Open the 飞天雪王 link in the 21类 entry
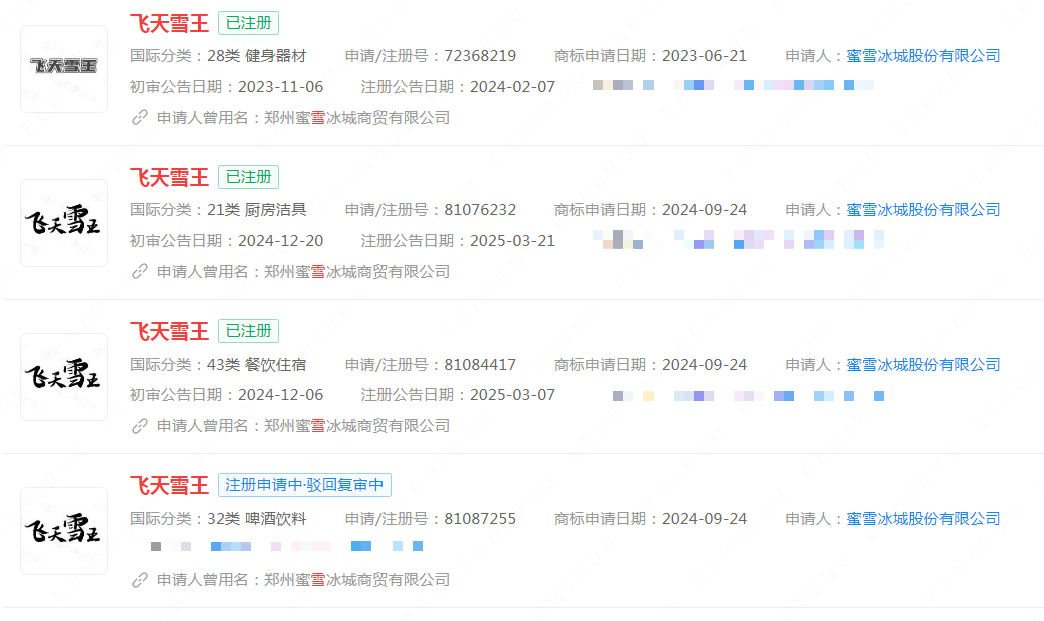This screenshot has height=621, width=1044. click(167, 177)
